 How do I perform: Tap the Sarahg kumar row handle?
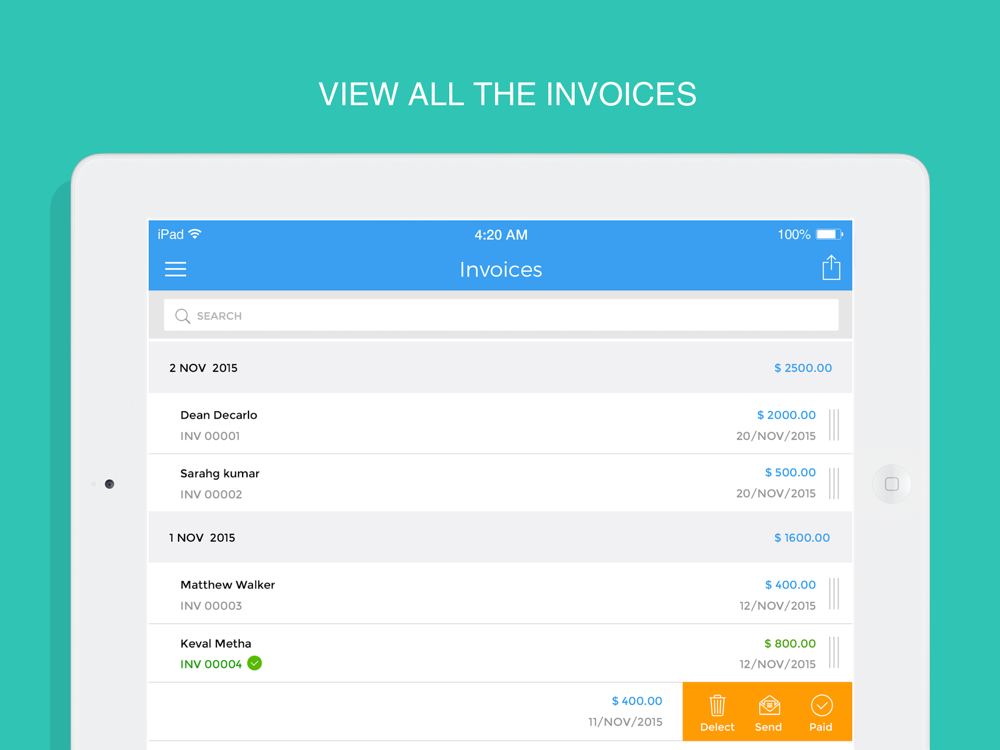pyautogui.click(x=834, y=483)
